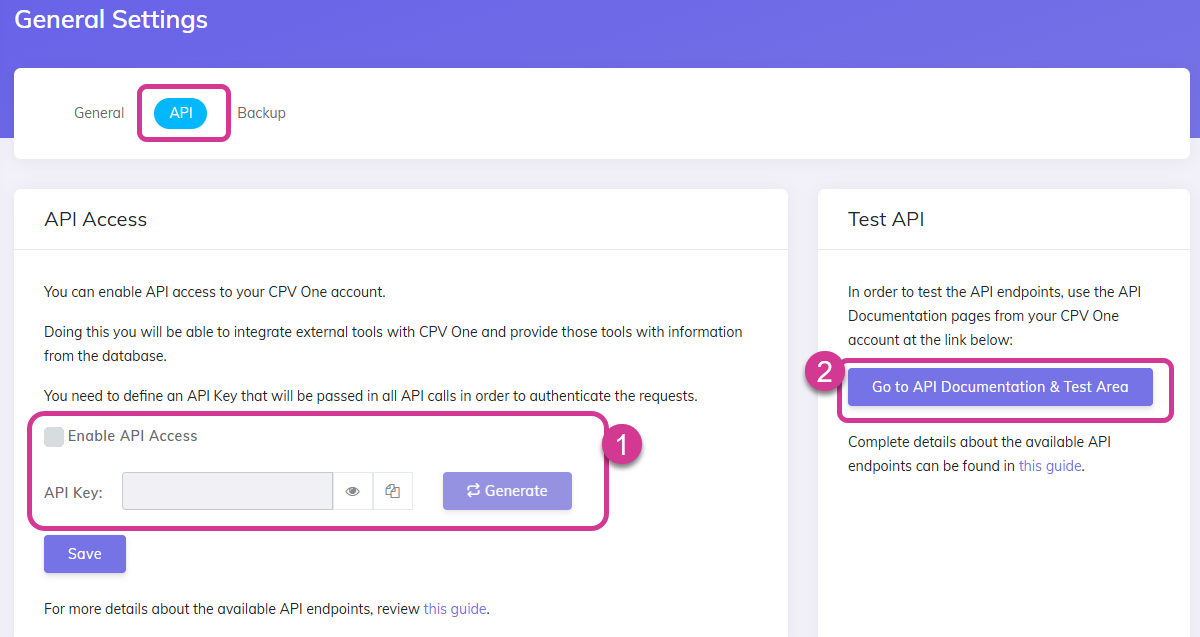
Task: Click inside the empty API Key field
Action: point(227,490)
